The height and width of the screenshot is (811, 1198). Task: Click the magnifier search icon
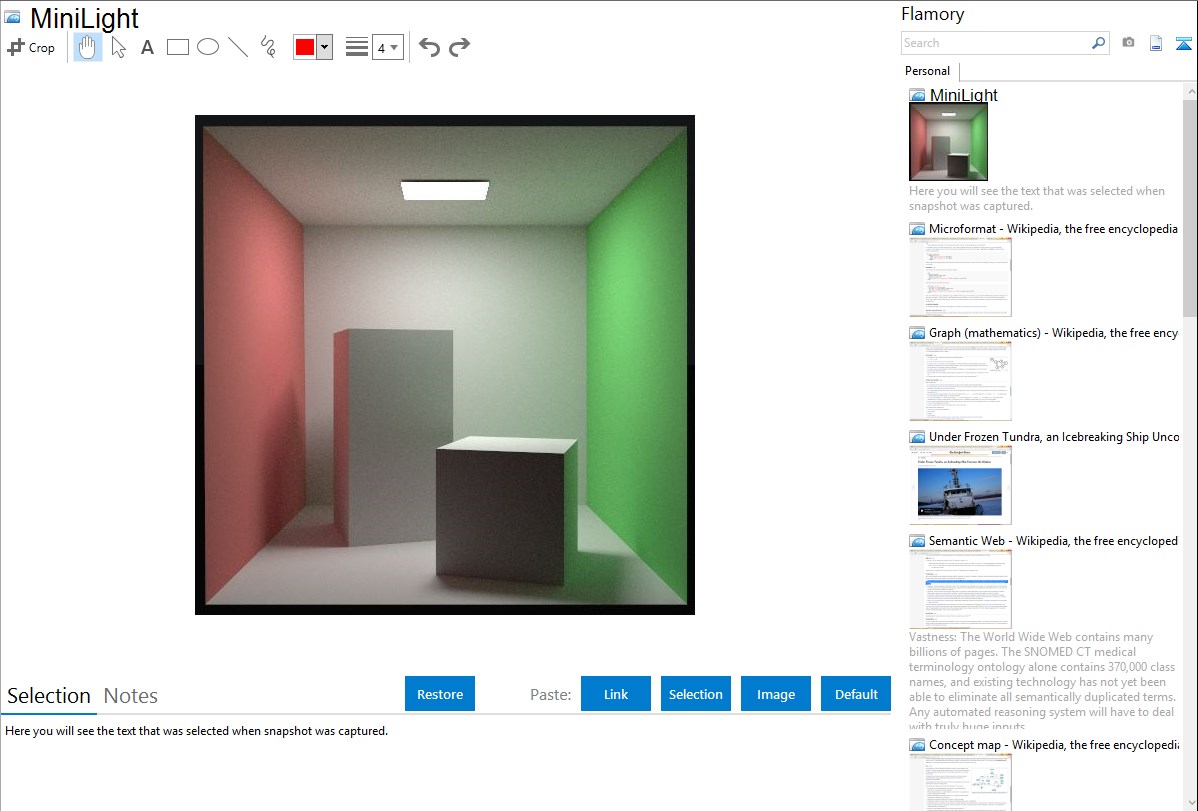pos(1098,43)
